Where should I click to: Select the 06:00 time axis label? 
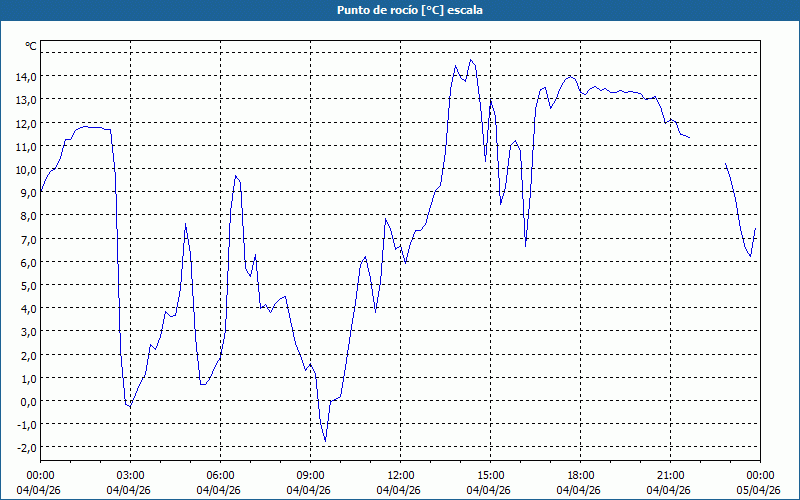[x=220, y=475]
